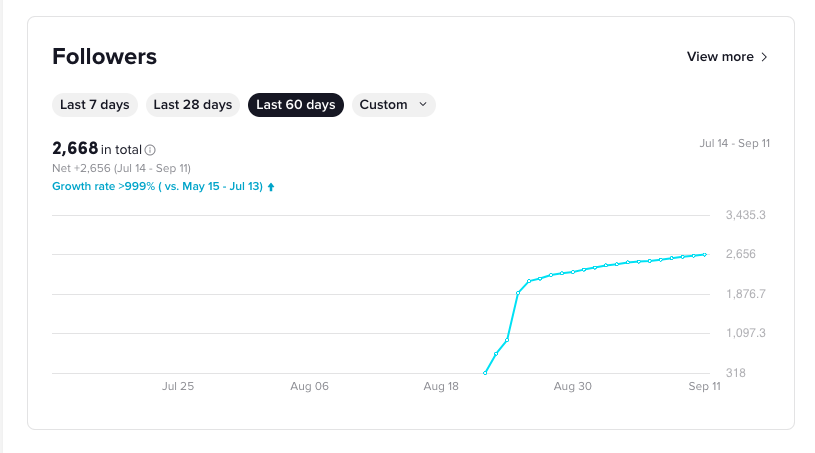Click the 2,656 y-axis value
The width and height of the screenshot is (815, 453).
741,254
